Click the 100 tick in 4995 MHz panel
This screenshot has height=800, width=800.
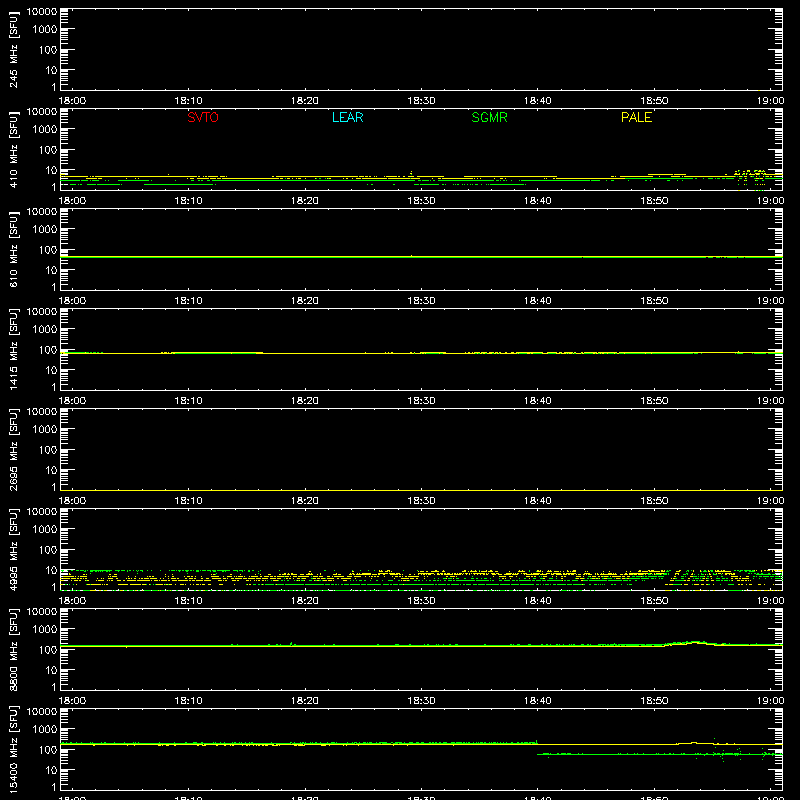(48, 550)
